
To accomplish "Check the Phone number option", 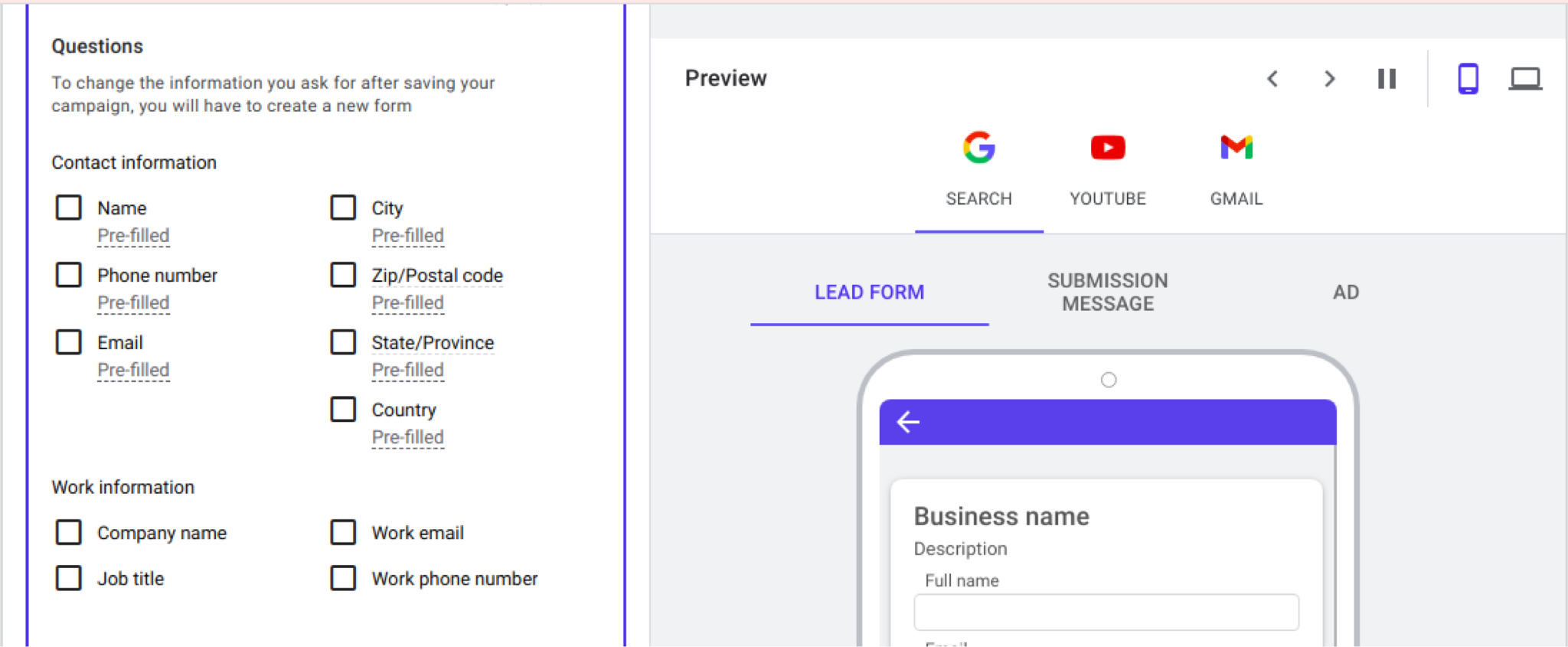I will [x=69, y=275].
